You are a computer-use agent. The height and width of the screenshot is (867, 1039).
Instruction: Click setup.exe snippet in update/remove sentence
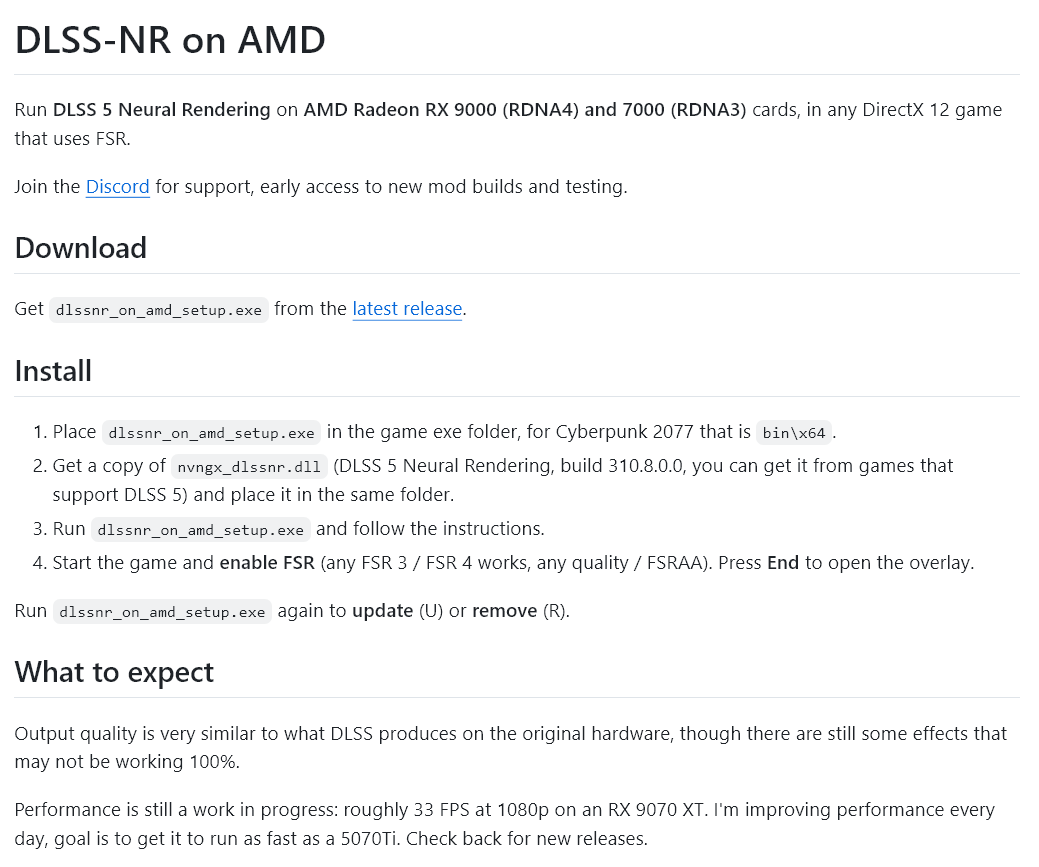(x=162, y=612)
